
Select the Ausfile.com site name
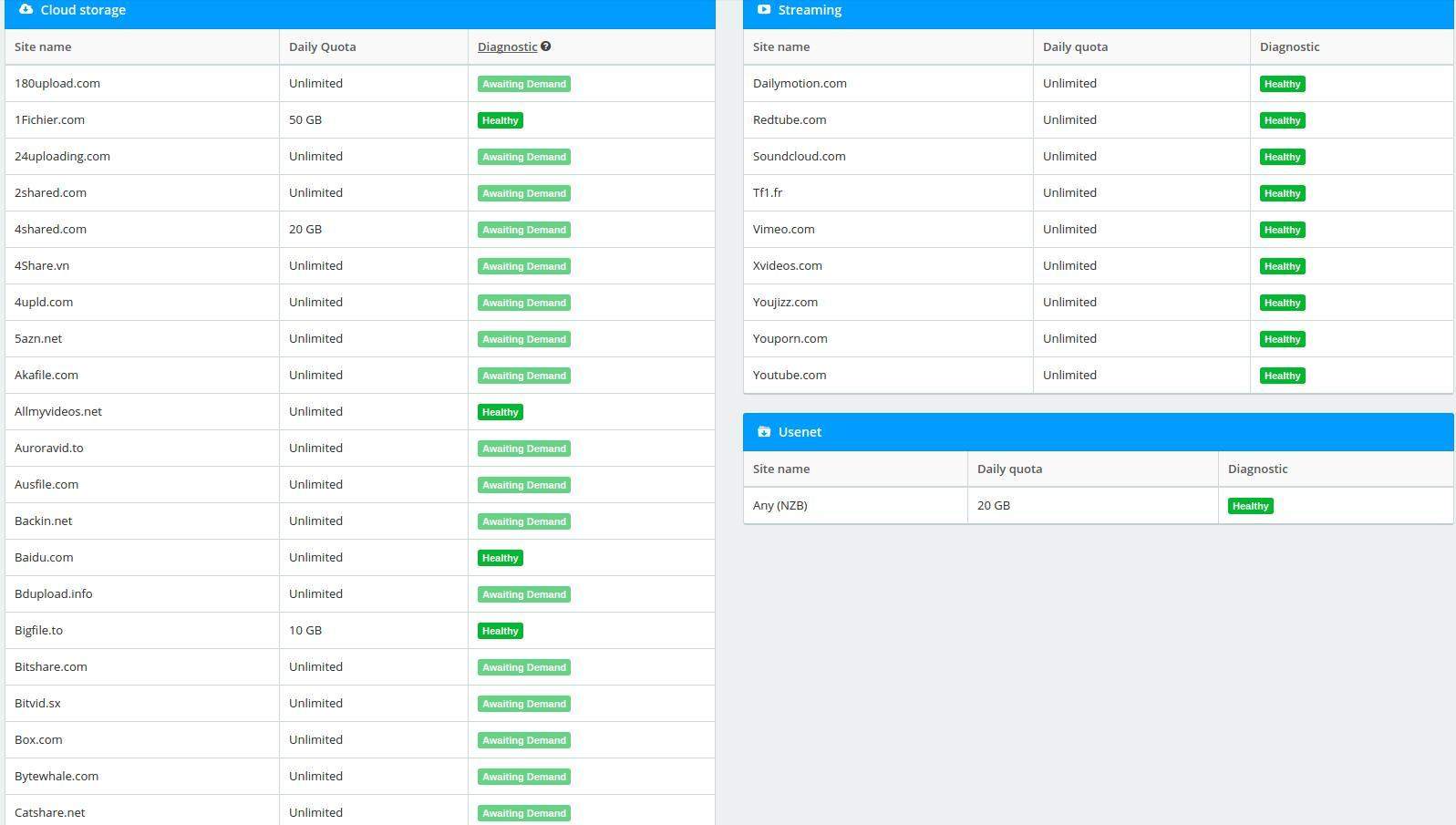pos(46,484)
